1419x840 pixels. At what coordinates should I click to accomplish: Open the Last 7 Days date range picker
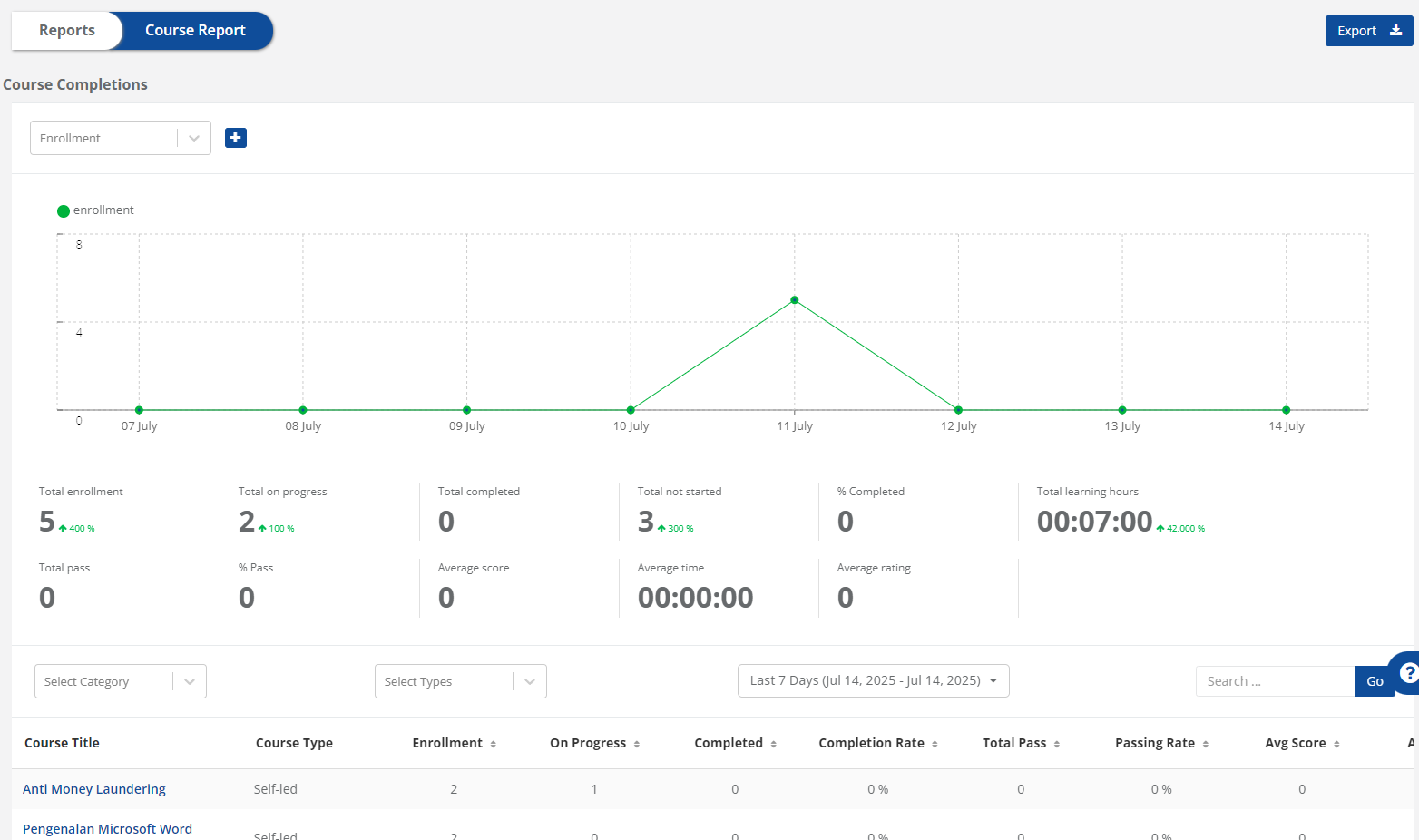[x=874, y=680]
